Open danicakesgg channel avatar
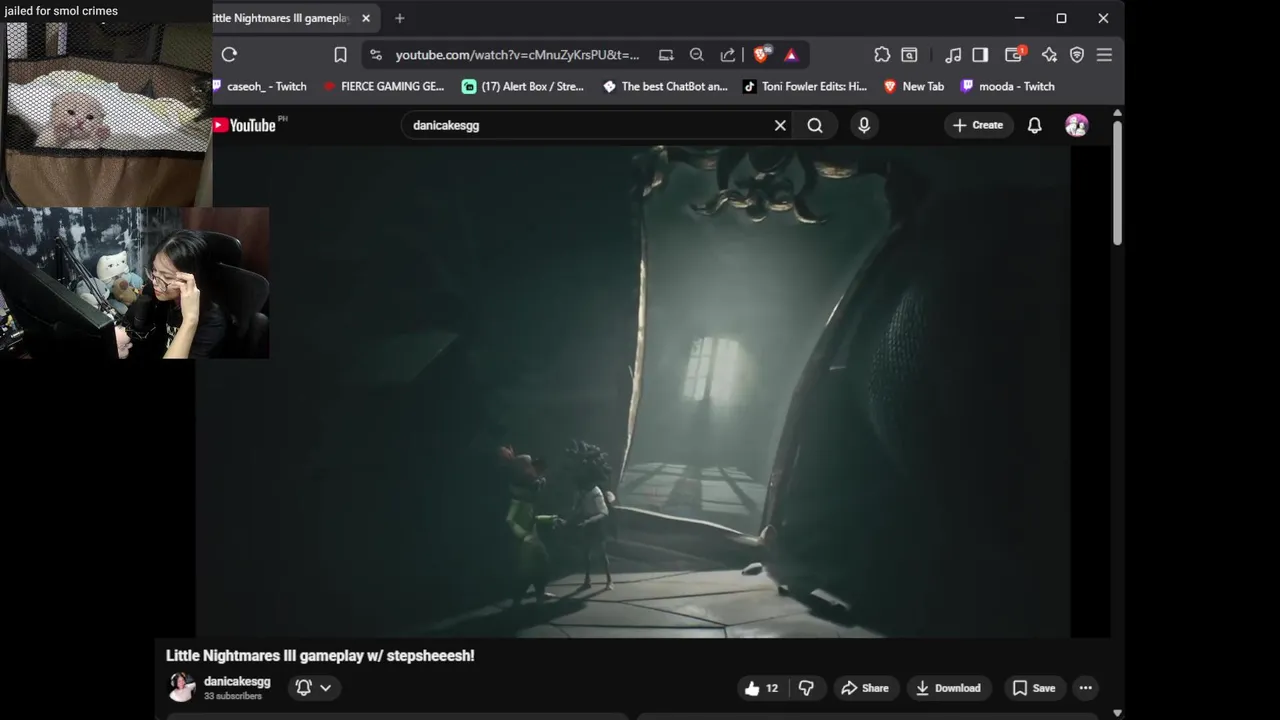 tap(182, 687)
